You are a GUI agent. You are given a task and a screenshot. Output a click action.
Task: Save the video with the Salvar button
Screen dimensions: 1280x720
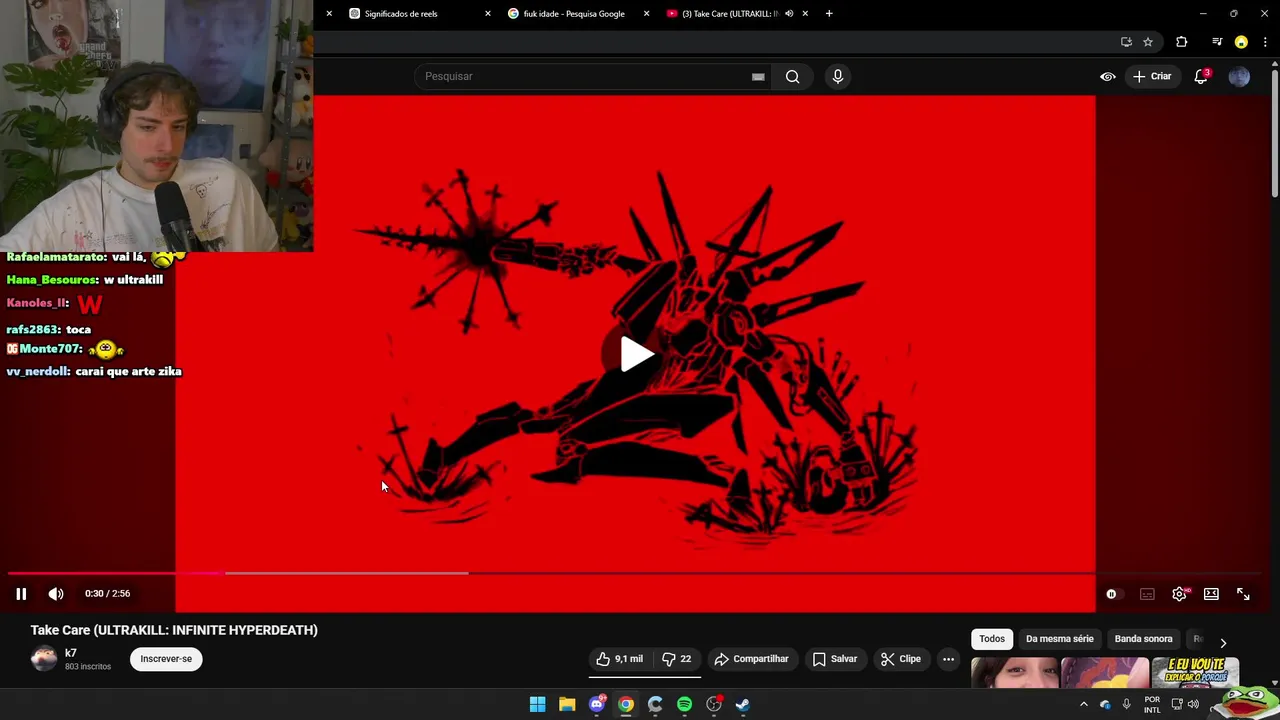pos(835,659)
